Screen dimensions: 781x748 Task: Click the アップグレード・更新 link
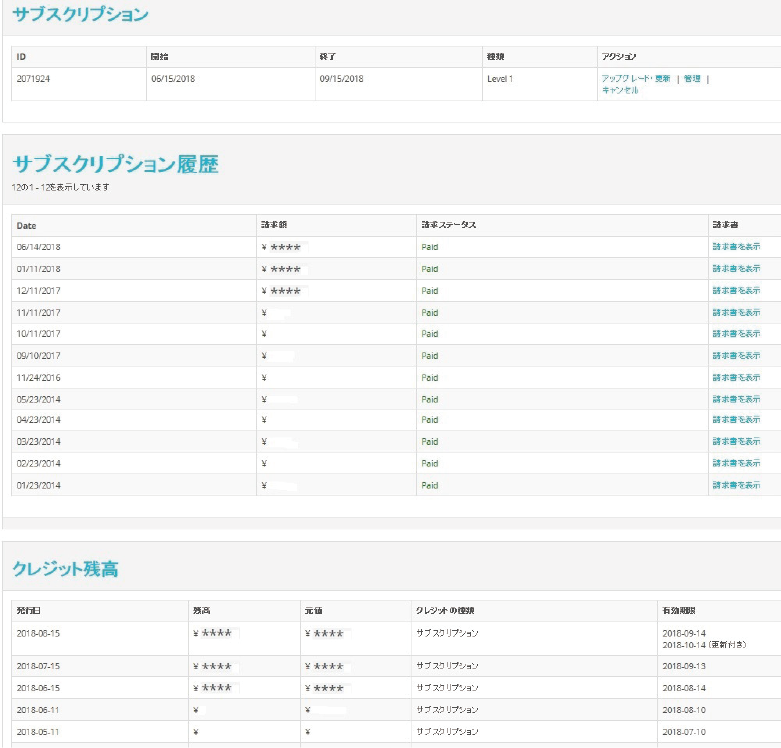click(635, 78)
